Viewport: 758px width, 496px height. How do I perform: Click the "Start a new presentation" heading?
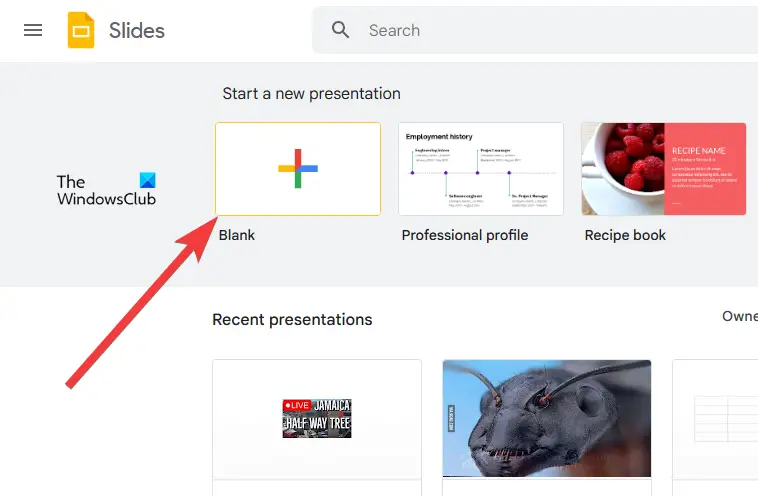pos(311,93)
